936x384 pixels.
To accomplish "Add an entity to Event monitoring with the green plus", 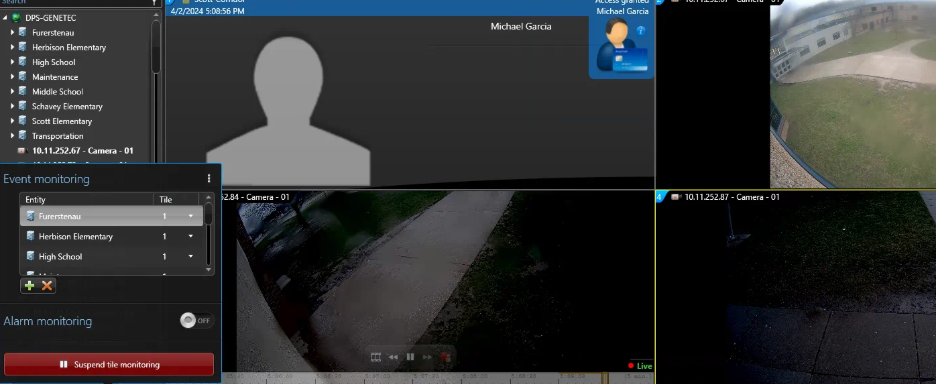I will (x=29, y=285).
